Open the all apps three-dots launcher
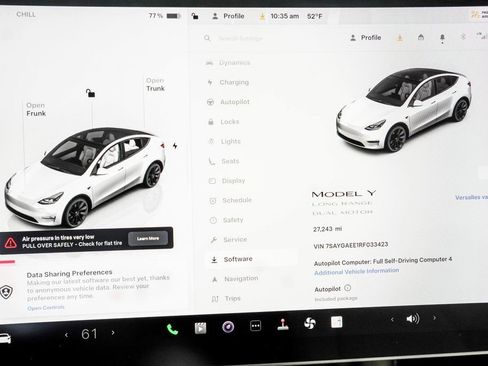Viewport: 488px width, 366px height. coord(255,326)
